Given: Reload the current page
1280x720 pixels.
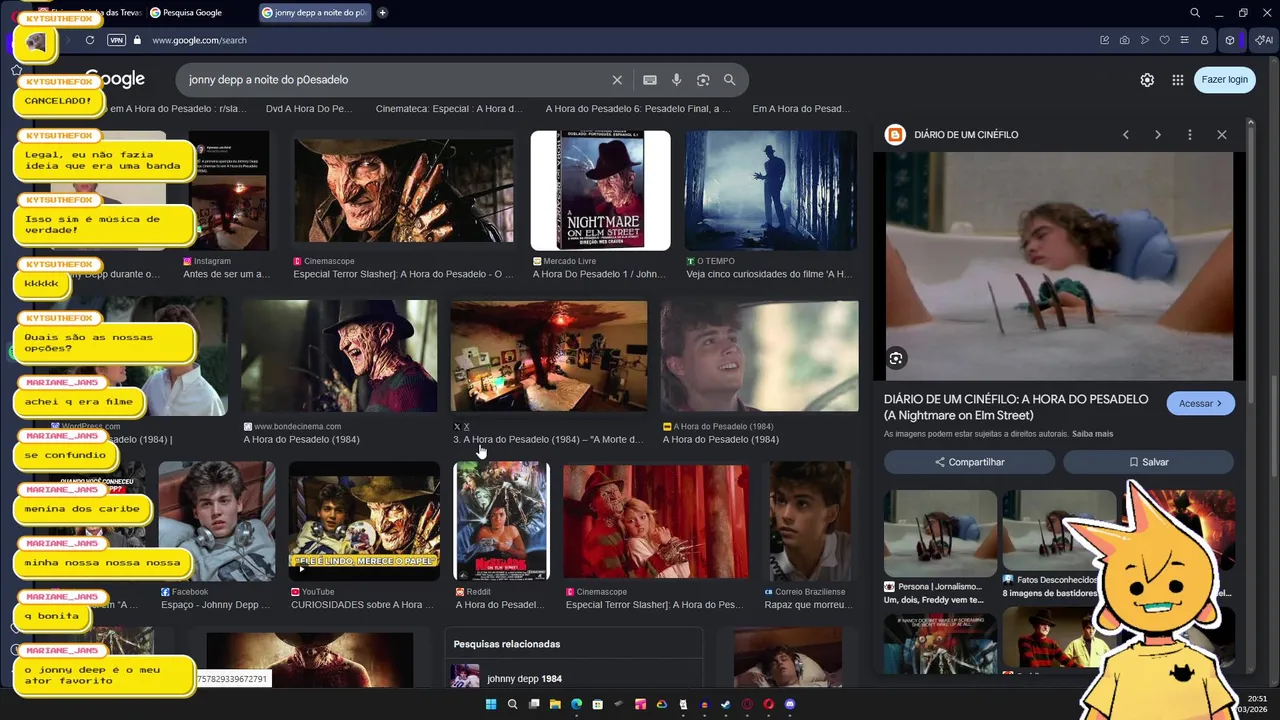Looking at the screenshot, I should click(x=90, y=40).
